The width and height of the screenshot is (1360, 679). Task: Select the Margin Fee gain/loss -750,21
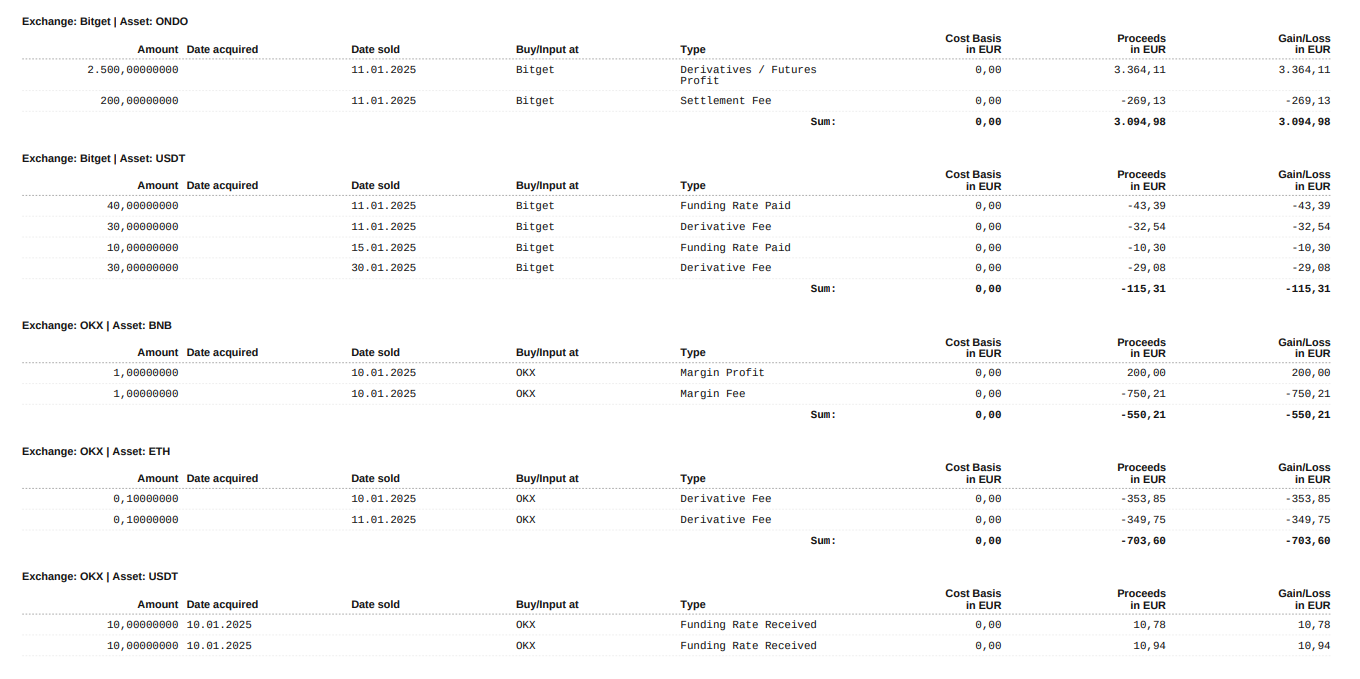(x=1307, y=394)
